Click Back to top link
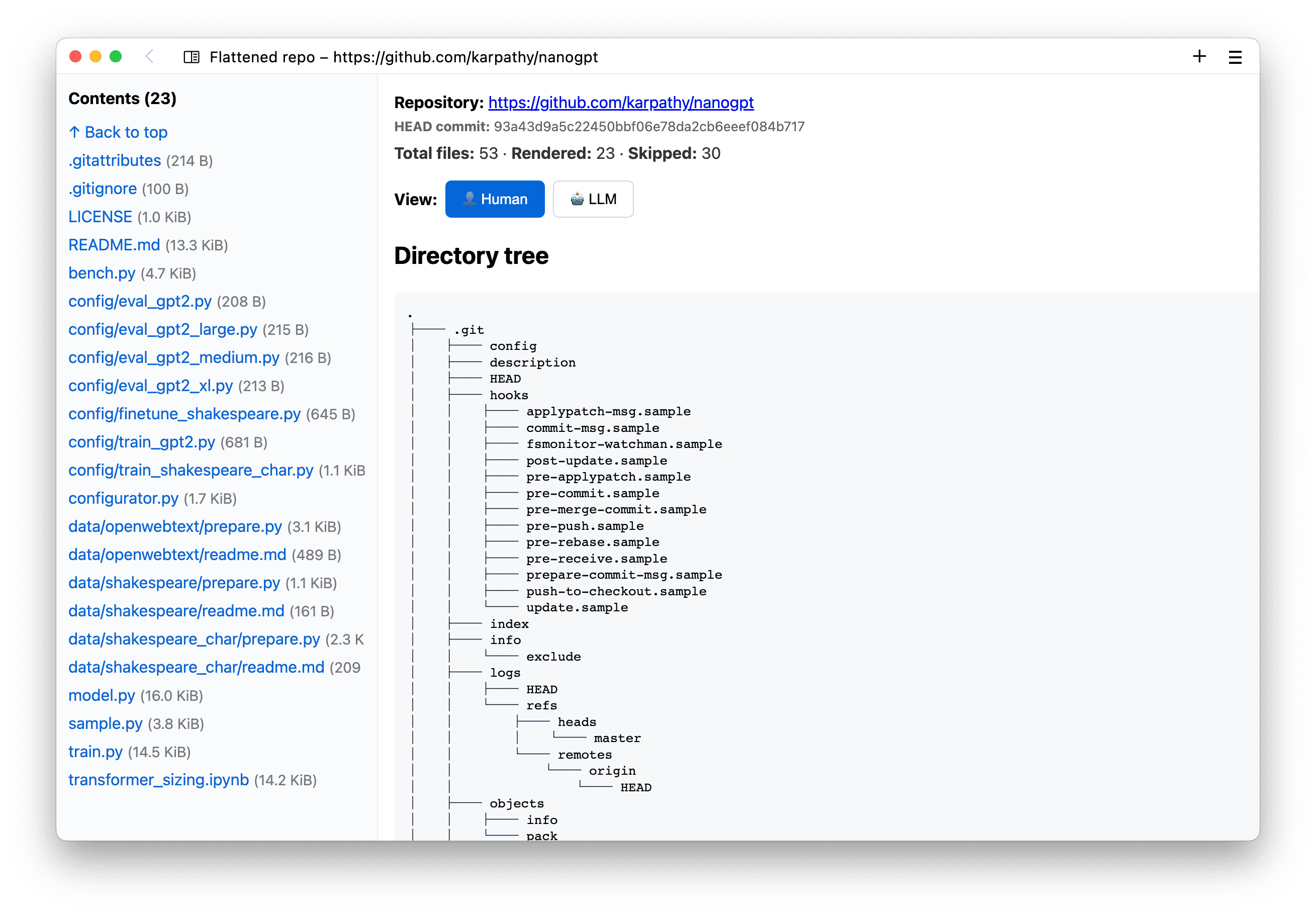 pos(118,132)
